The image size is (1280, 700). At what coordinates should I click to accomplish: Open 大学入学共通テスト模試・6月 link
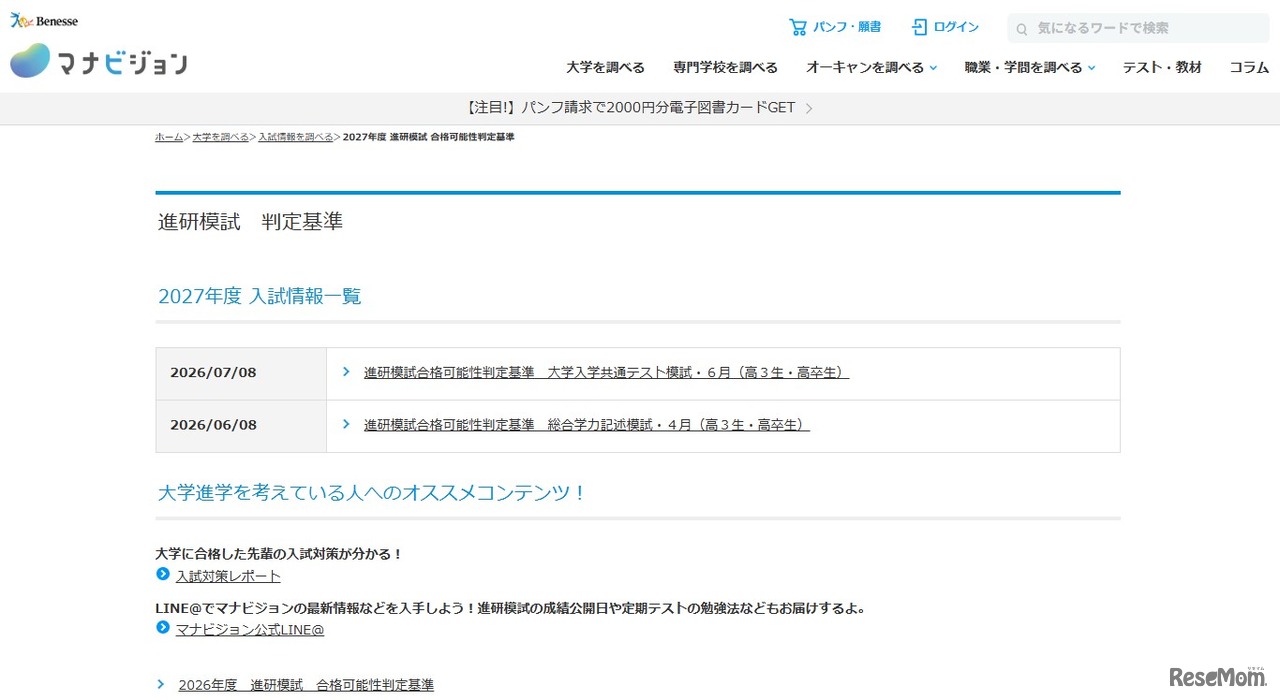click(606, 372)
